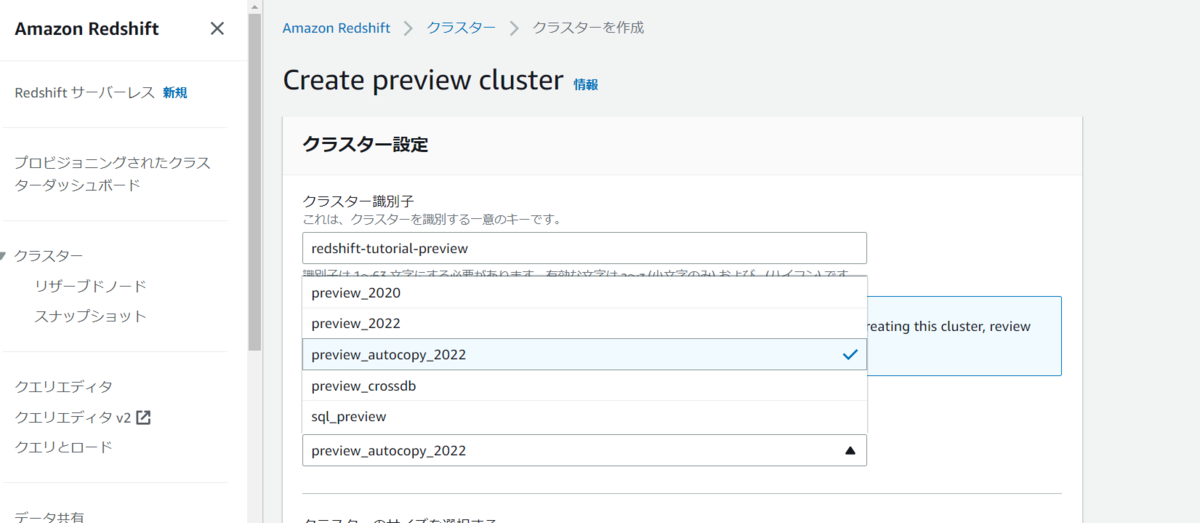Open Redshift サーバーレス in the sidebar

point(85,92)
